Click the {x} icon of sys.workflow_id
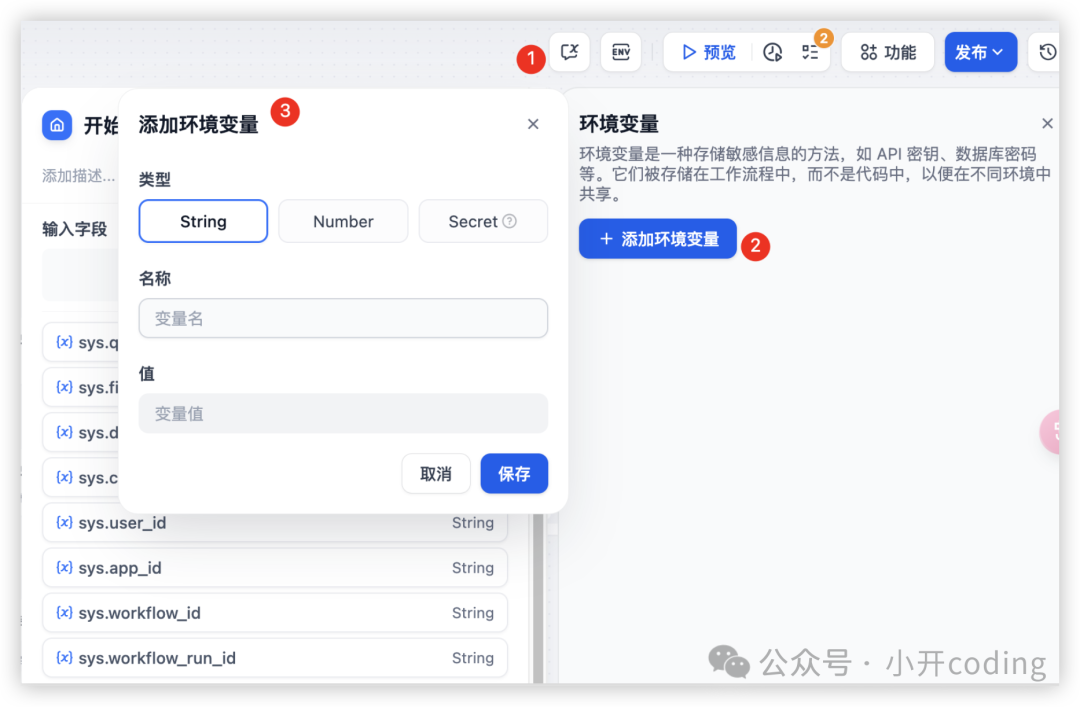 coord(64,613)
